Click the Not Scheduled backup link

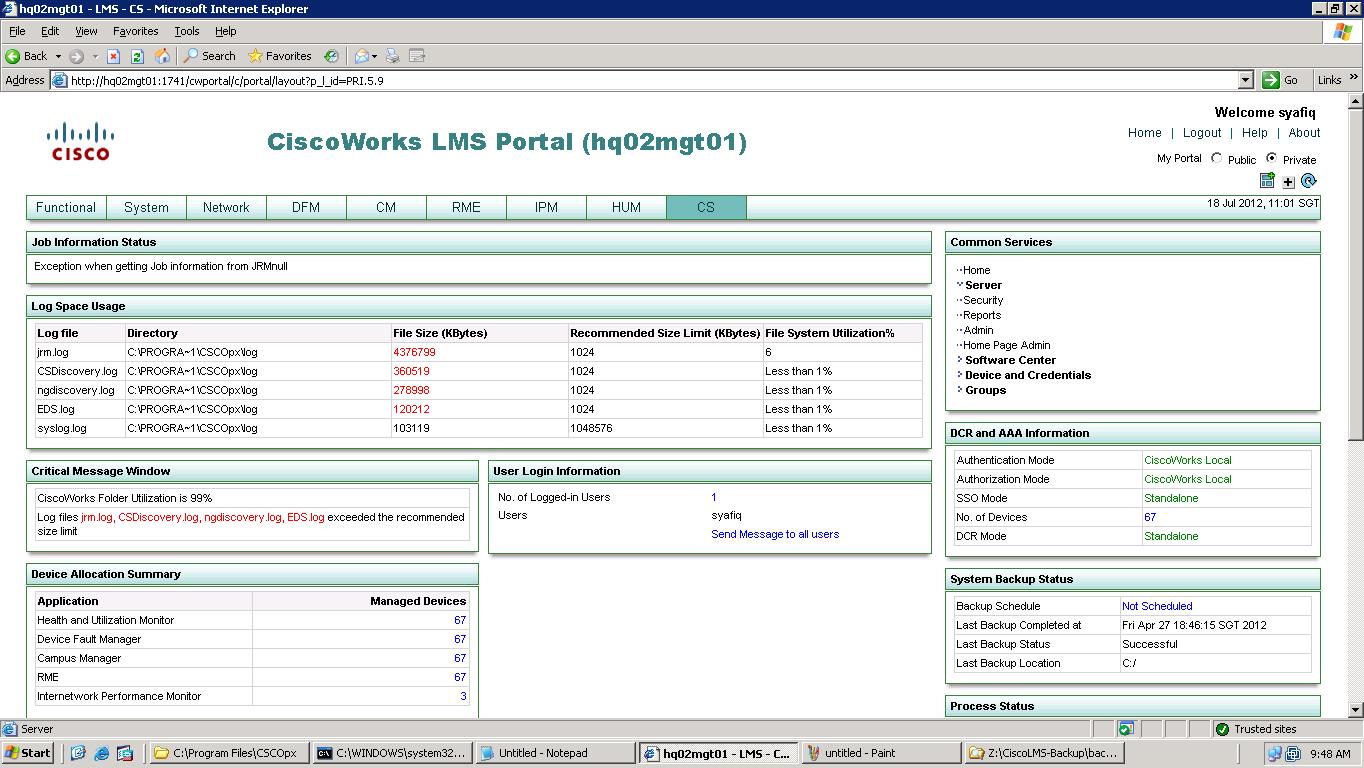[1157, 606]
